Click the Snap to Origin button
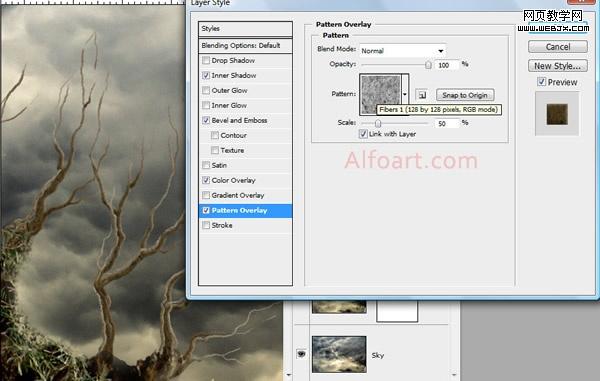The height and width of the screenshot is (381, 600). tap(465, 95)
